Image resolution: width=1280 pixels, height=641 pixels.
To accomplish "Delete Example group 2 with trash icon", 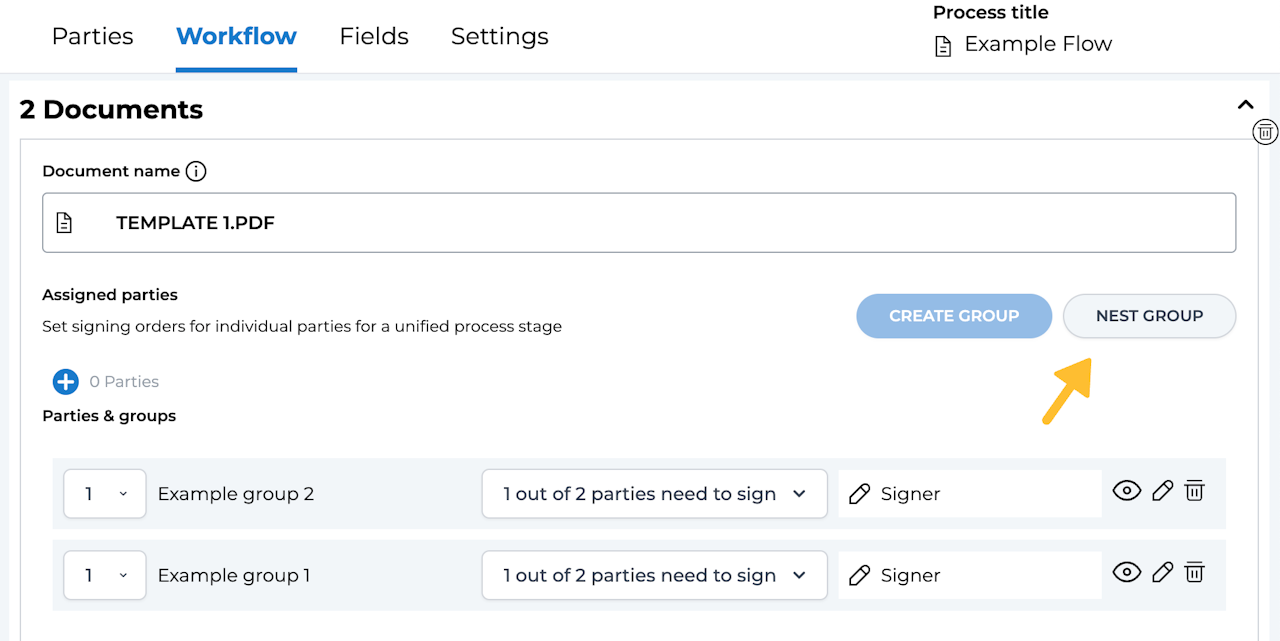I will click(x=1194, y=490).
